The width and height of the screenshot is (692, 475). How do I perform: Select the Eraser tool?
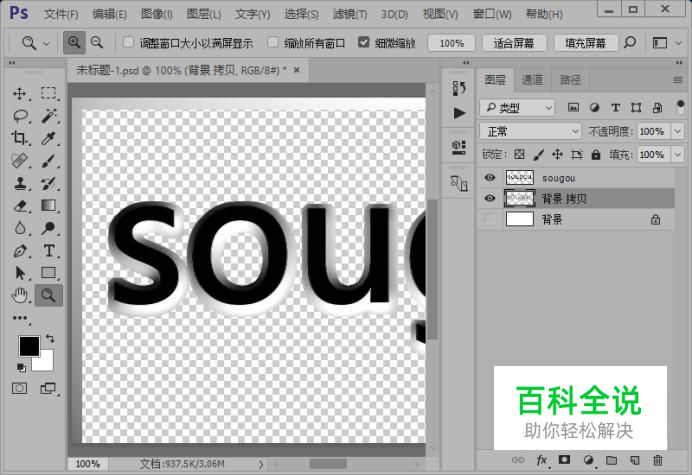point(19,206)
